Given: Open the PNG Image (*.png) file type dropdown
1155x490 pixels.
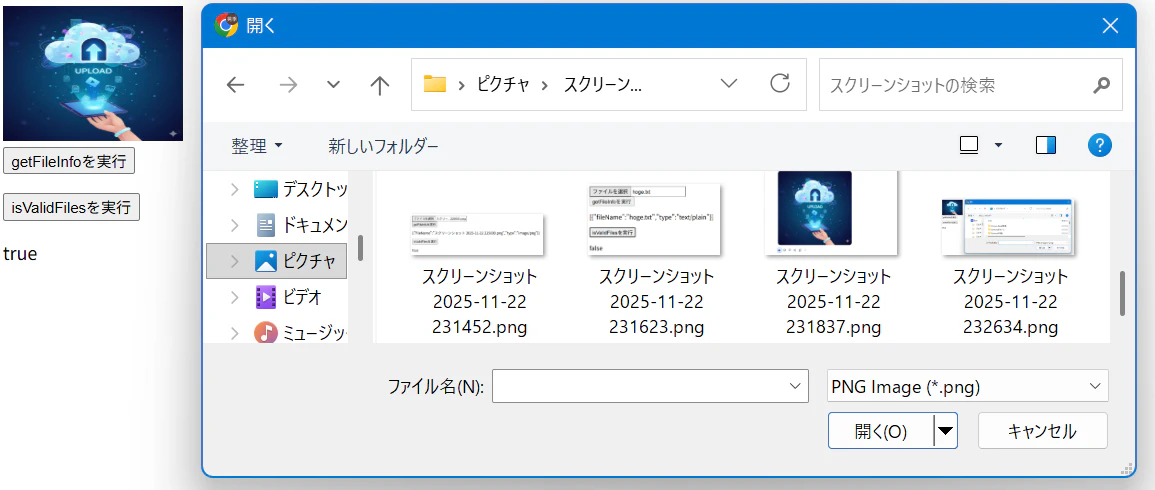Looking at the screenshot, I should (x=968, y=386).
